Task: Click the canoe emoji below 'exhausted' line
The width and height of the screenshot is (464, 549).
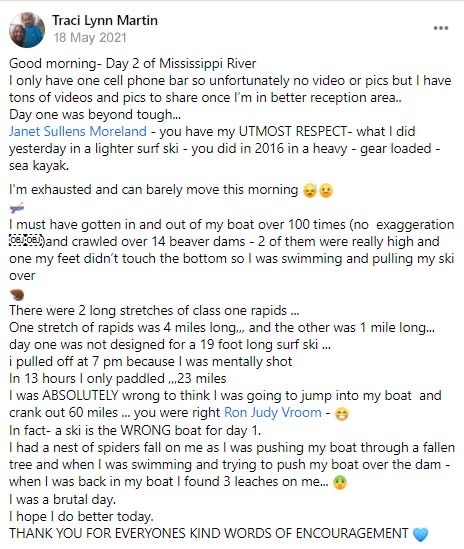Action: [x=17, y=208]
